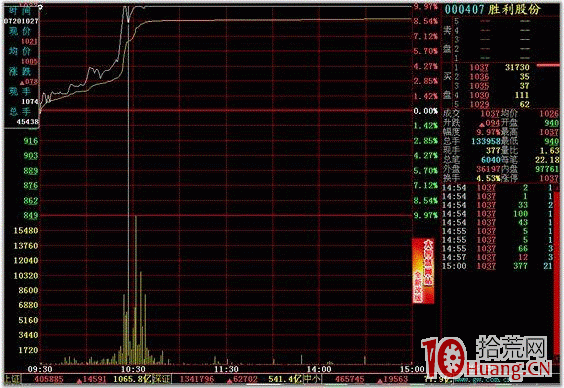Click the 15480 volume axis label
This screenshot has width=564, height=388.
(x=26, y=230)
